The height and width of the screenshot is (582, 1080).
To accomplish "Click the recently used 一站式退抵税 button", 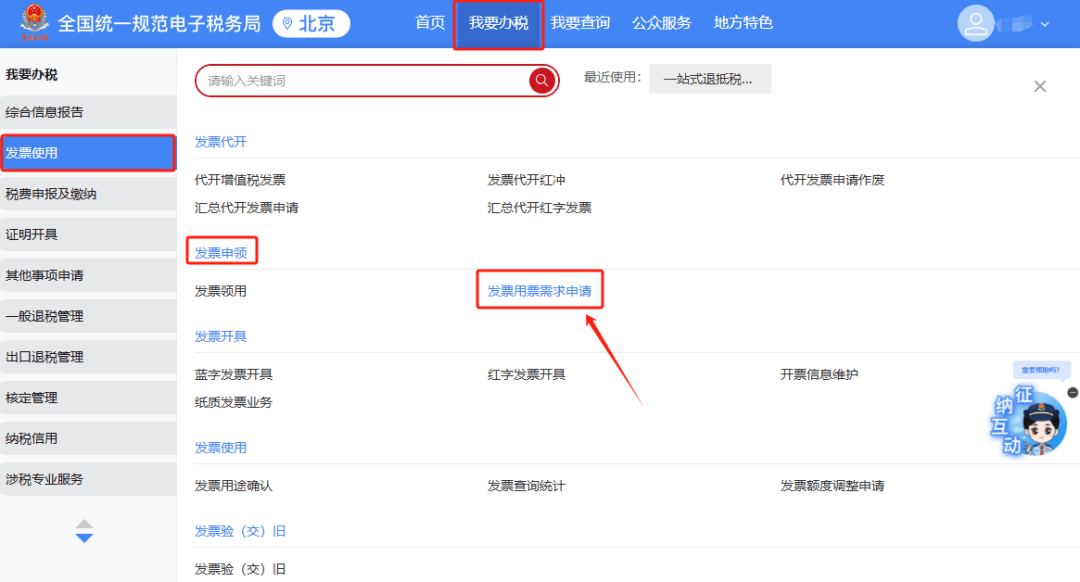I will pos(708,79).
